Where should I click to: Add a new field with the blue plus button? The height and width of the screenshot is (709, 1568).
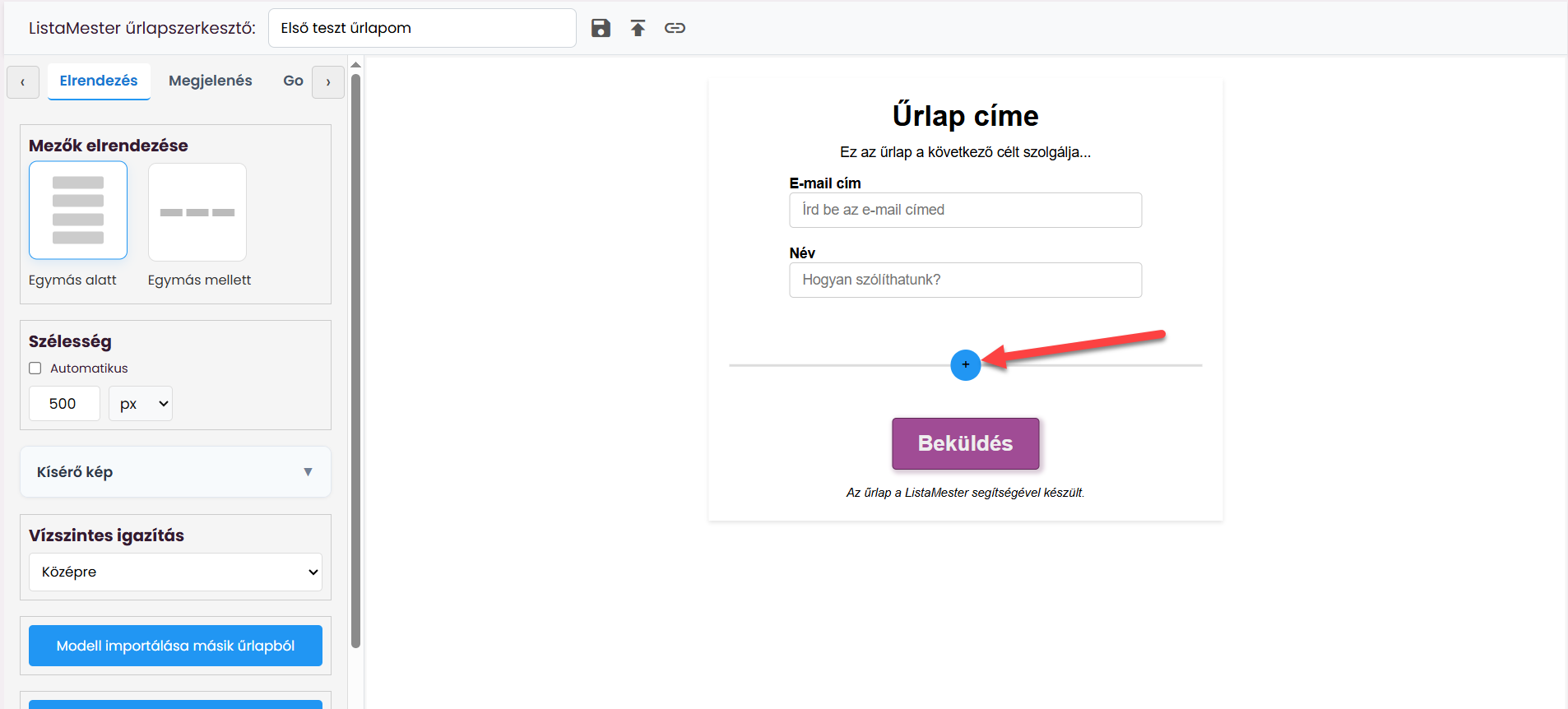point(965,364)
